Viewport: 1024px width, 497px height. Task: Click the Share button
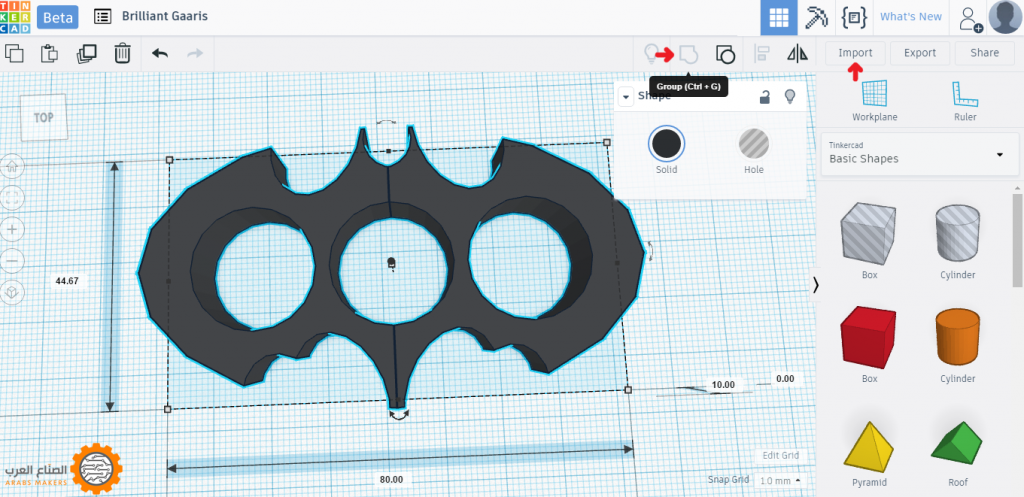coord(984,53)
